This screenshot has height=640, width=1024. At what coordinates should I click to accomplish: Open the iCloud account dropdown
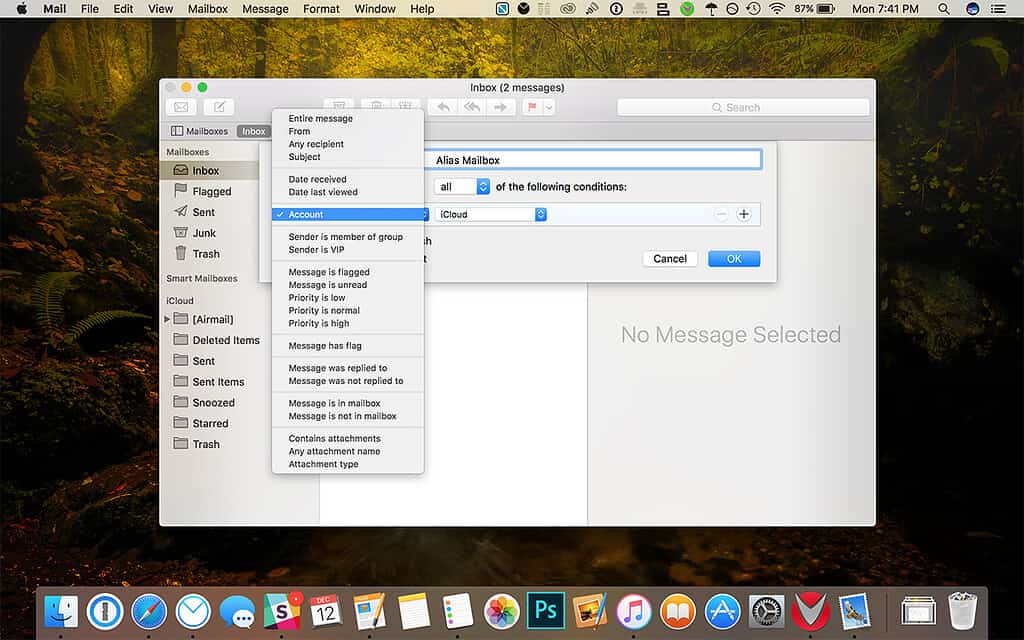coord(490,214)
